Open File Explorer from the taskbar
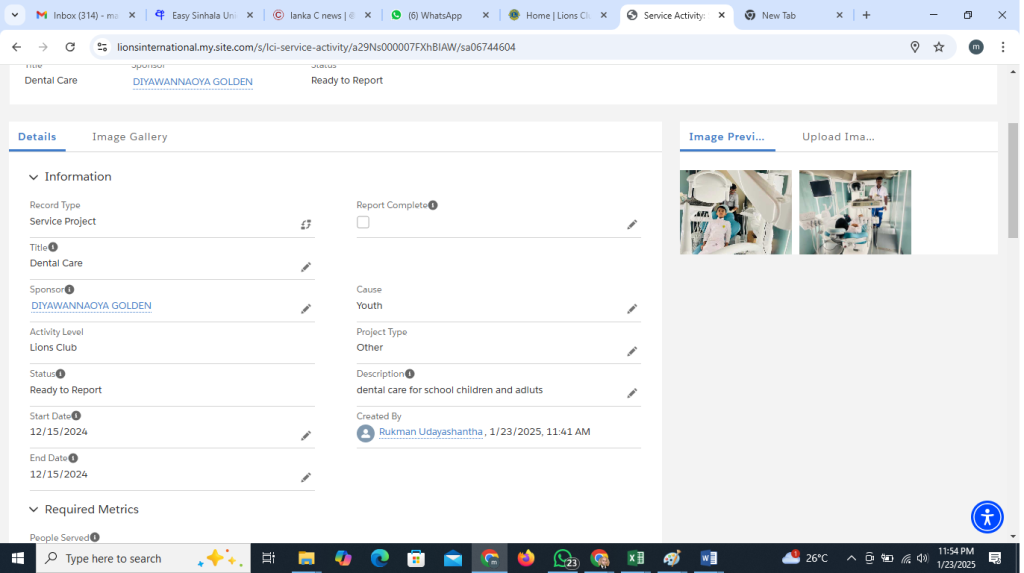 click(306, 558)
